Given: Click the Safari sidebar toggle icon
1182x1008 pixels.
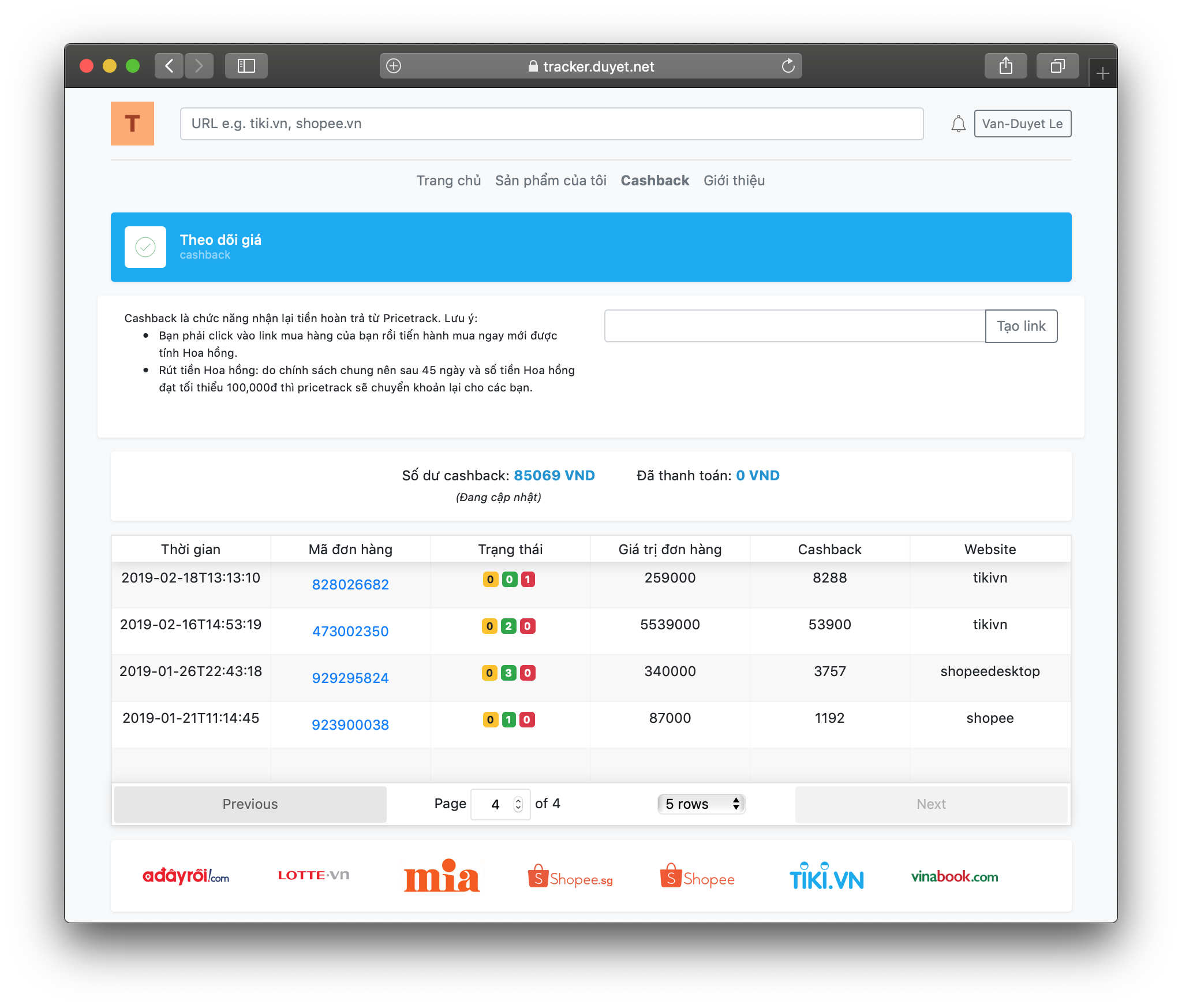Looking at the screenshot, I should pyautogui.click(x=246, y=66).
